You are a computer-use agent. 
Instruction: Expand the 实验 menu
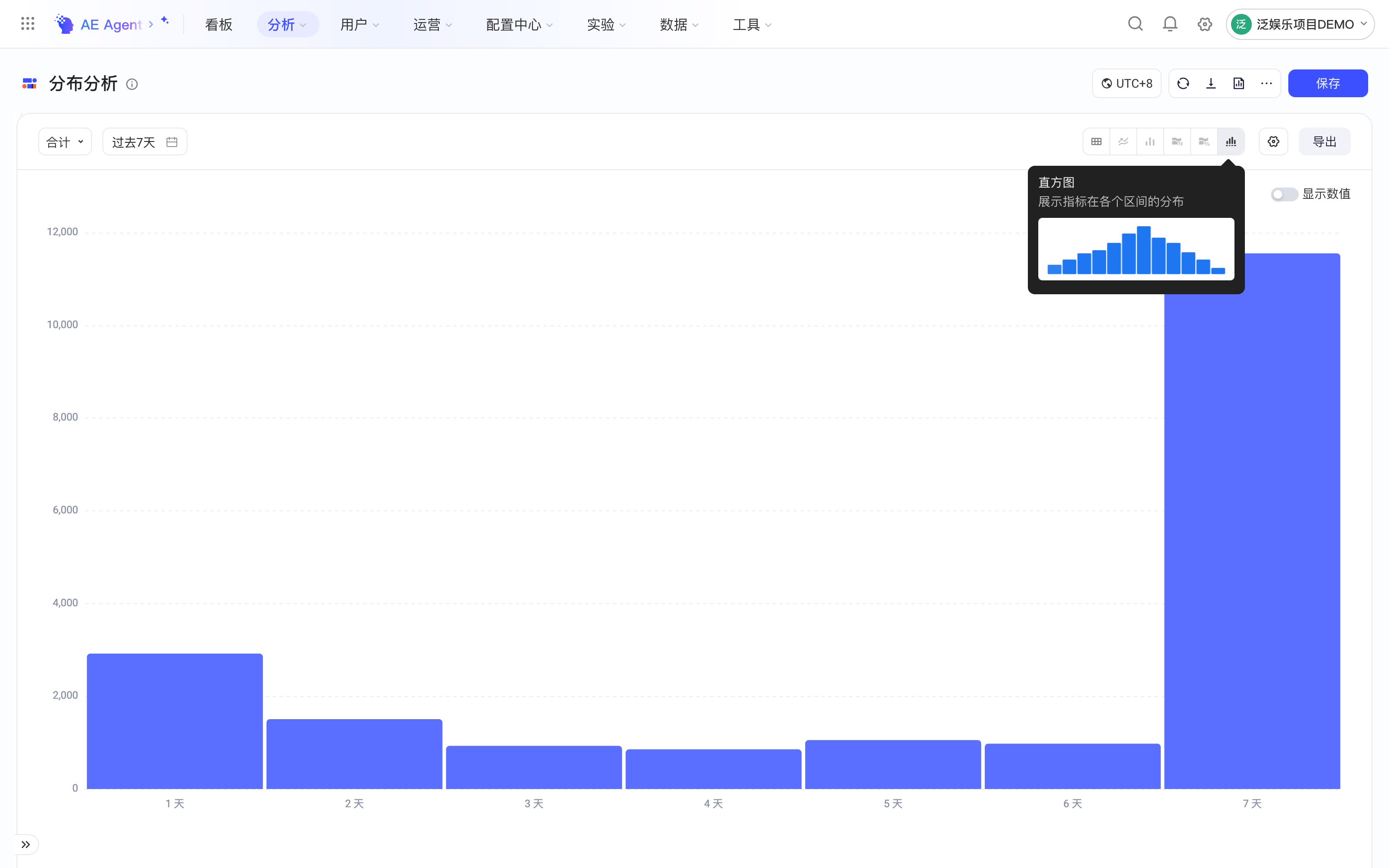click(607, 25)
